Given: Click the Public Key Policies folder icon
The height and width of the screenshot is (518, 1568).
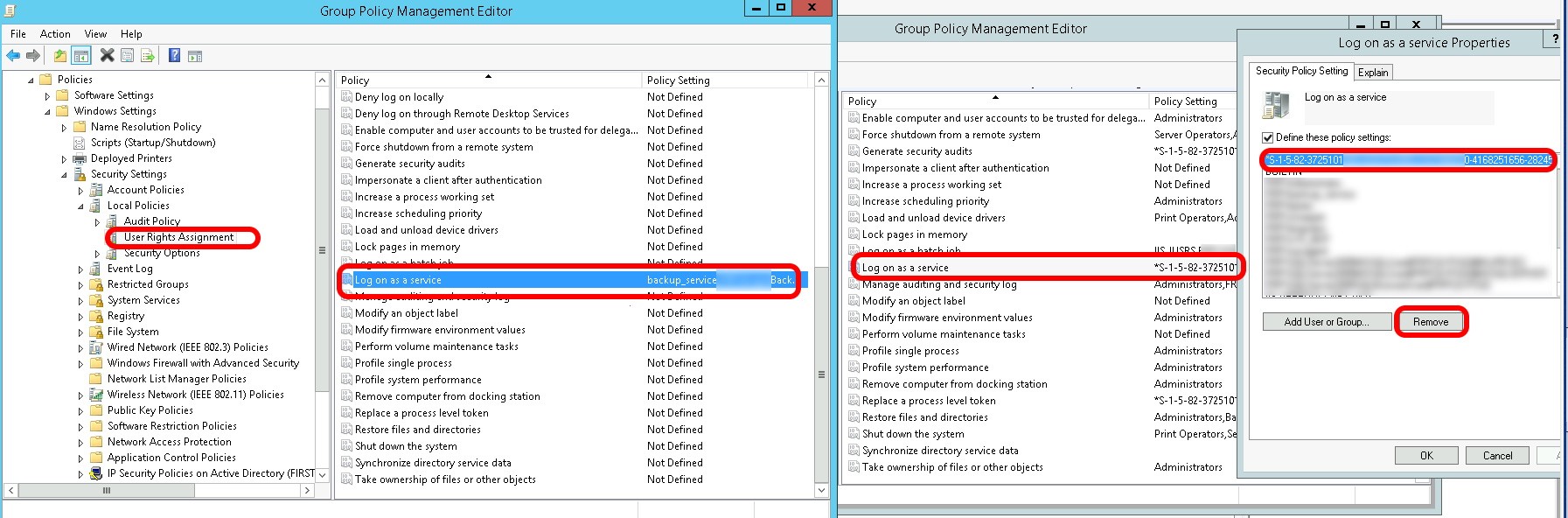Looking at the screenshot, I should (95, 410).
